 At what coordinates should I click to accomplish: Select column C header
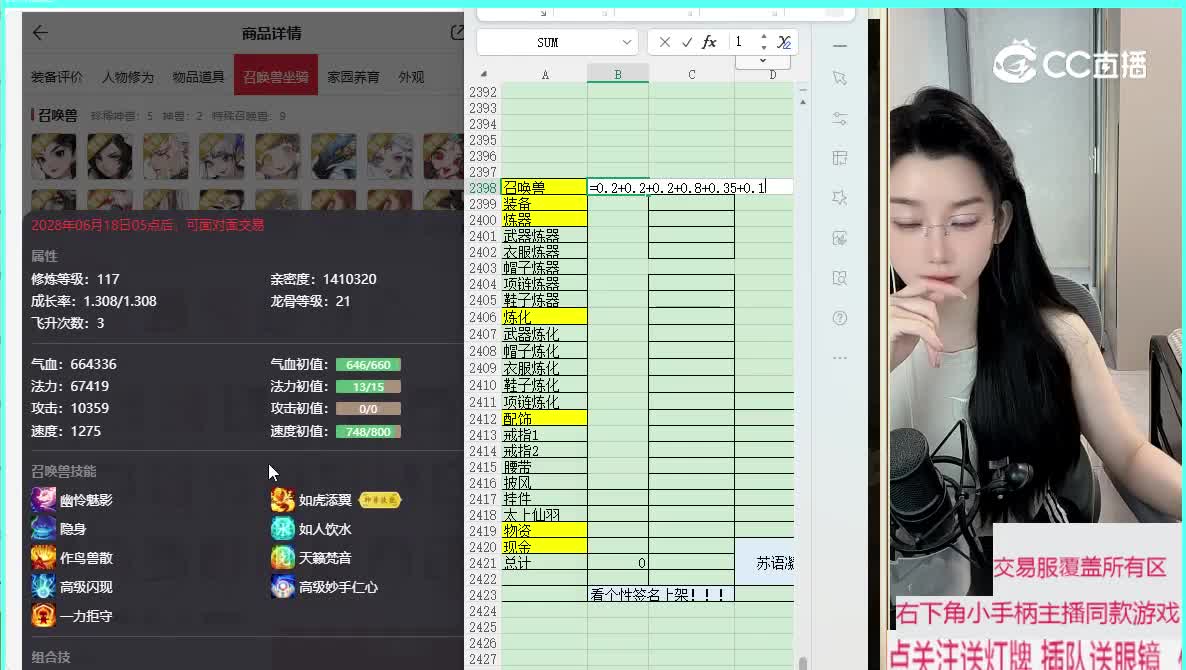(x=691, y=74)
